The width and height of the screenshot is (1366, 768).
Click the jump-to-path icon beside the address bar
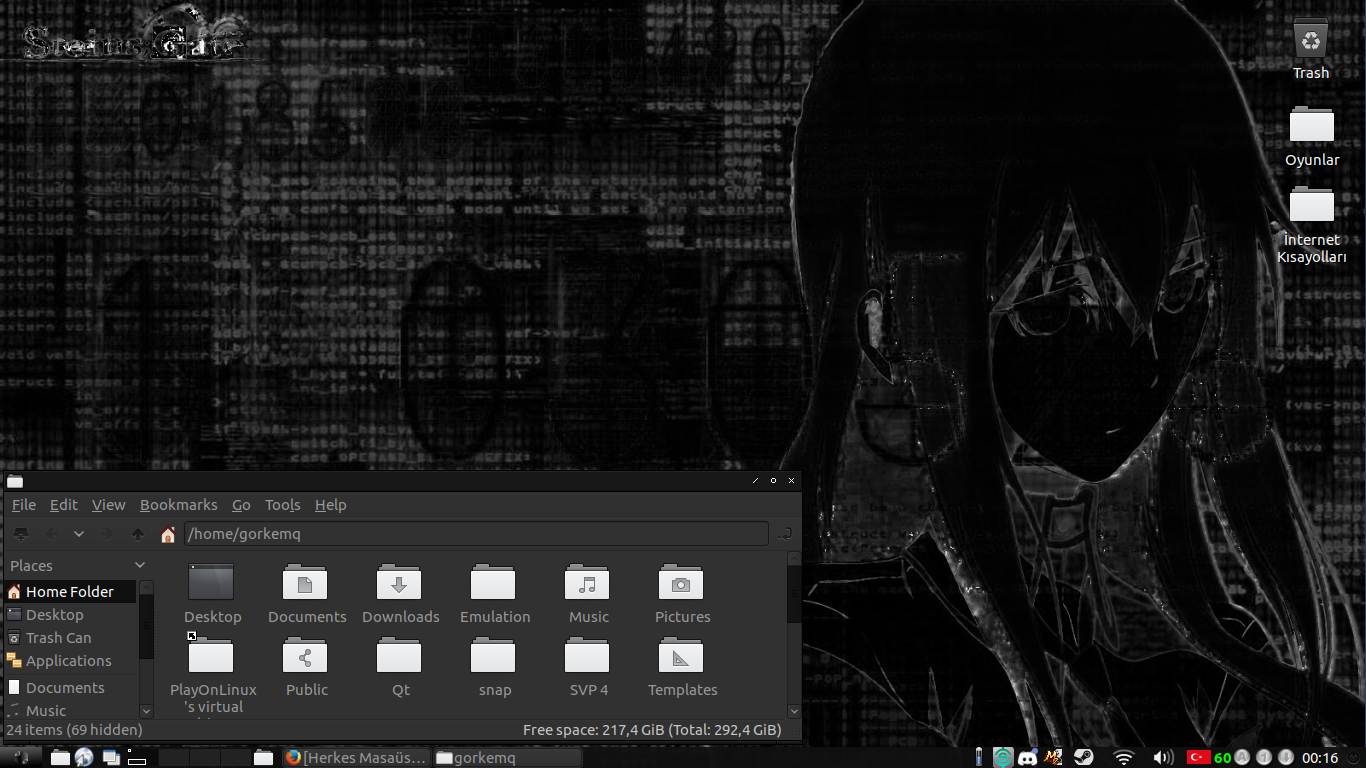click(785, 534)
